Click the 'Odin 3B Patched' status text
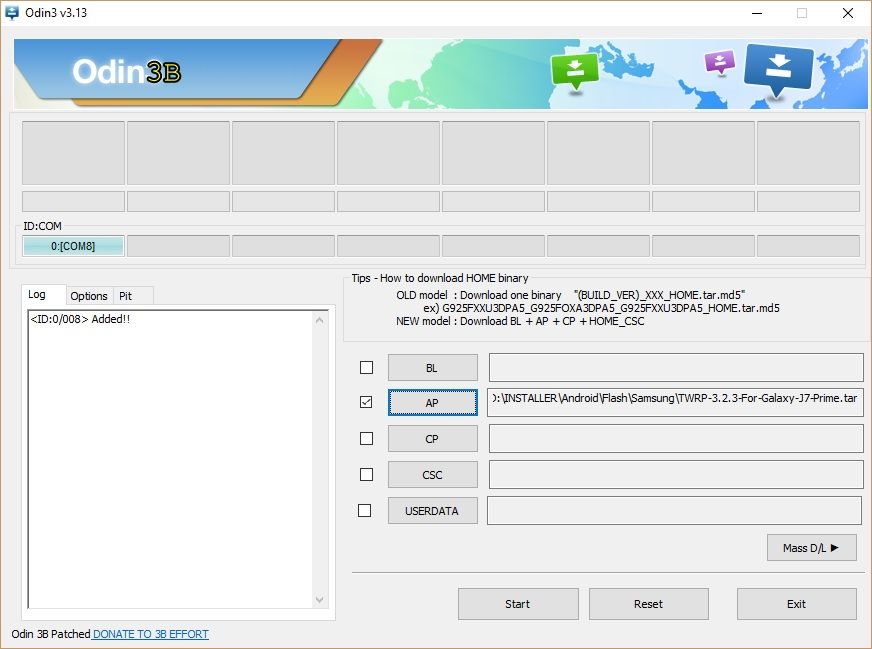 click(51, 634)
